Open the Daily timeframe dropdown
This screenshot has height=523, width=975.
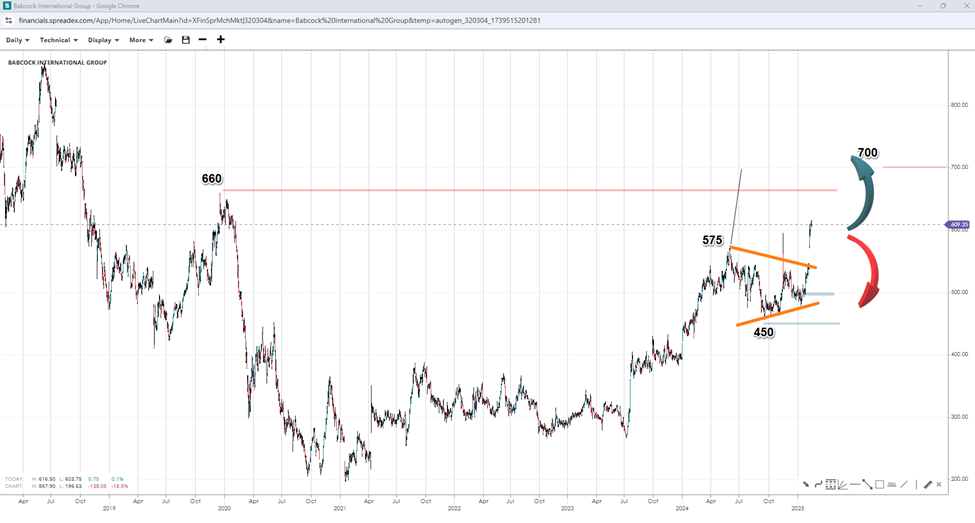click(17, 40)
